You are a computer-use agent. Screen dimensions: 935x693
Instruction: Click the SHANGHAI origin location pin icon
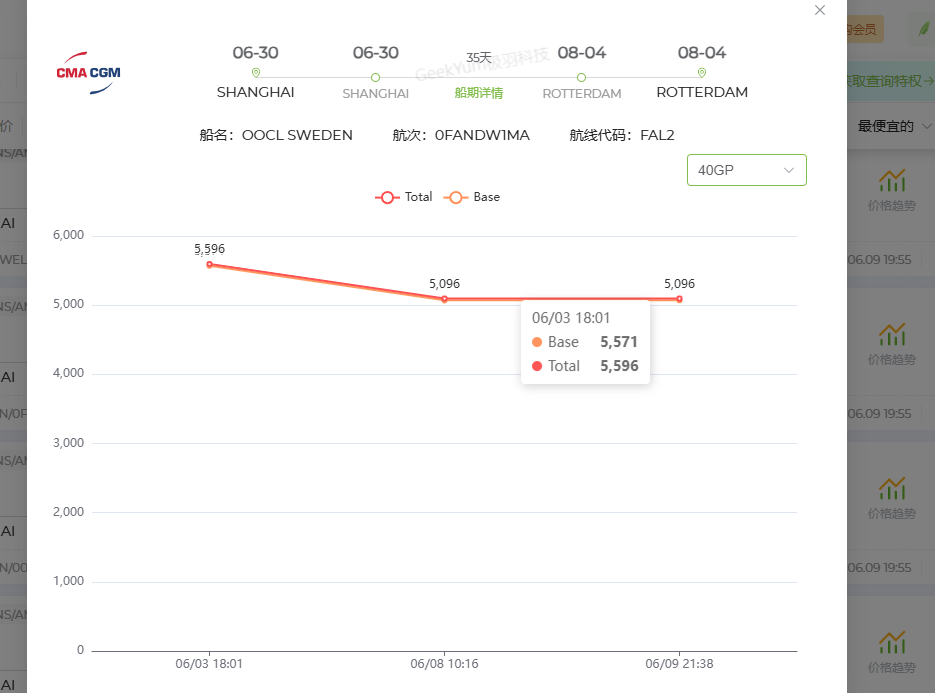tap(256, 73)
